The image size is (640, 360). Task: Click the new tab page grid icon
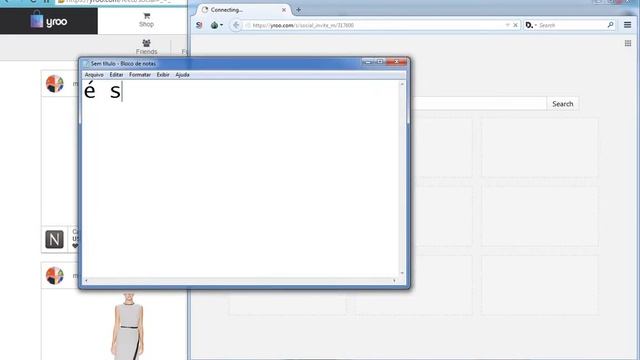[x=628, y=43]
